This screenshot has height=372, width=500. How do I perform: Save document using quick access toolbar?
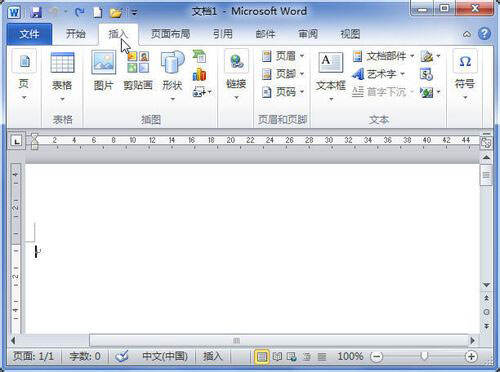(x=36, y=12)
